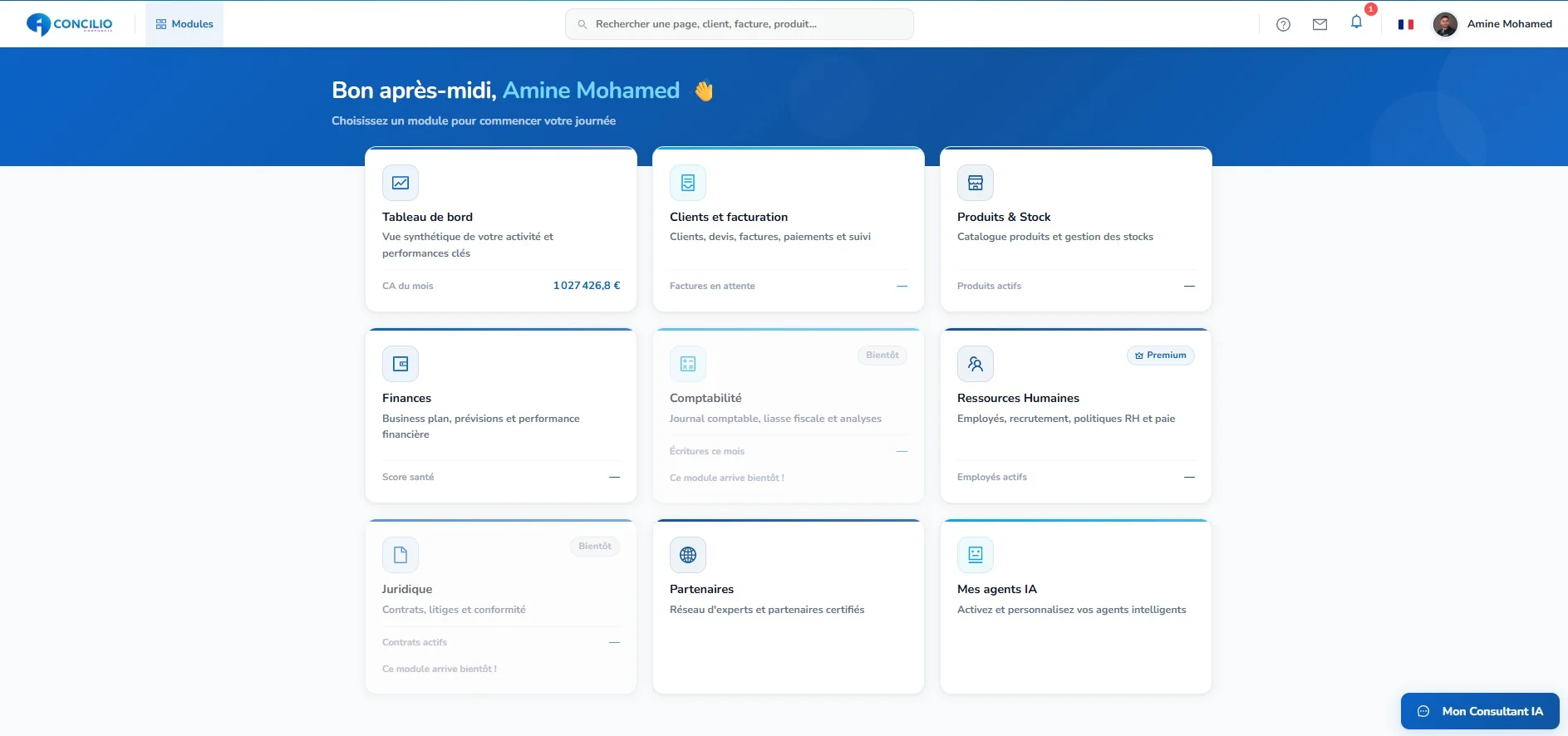Click the Contrats actifs label

tap(415, 642)
